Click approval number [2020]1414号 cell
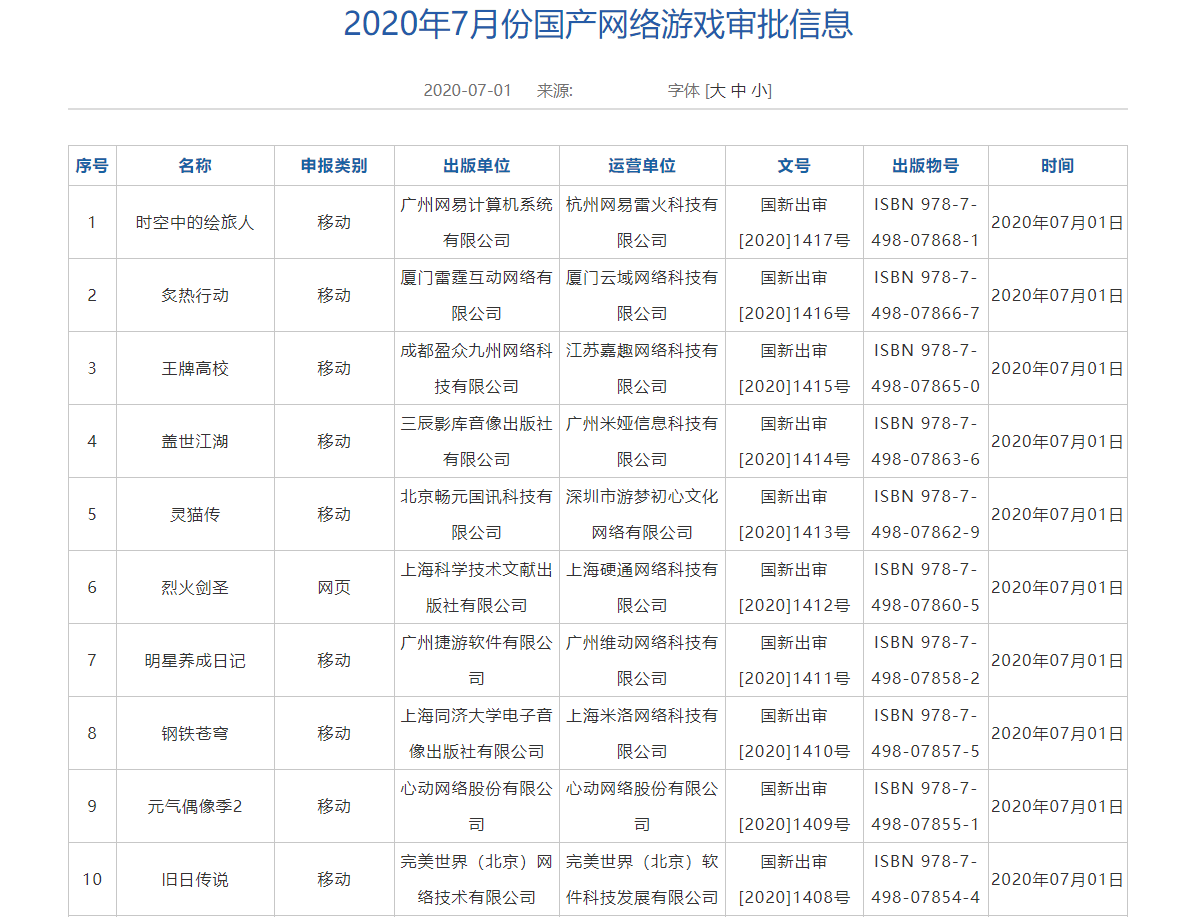 click(794, 441)
